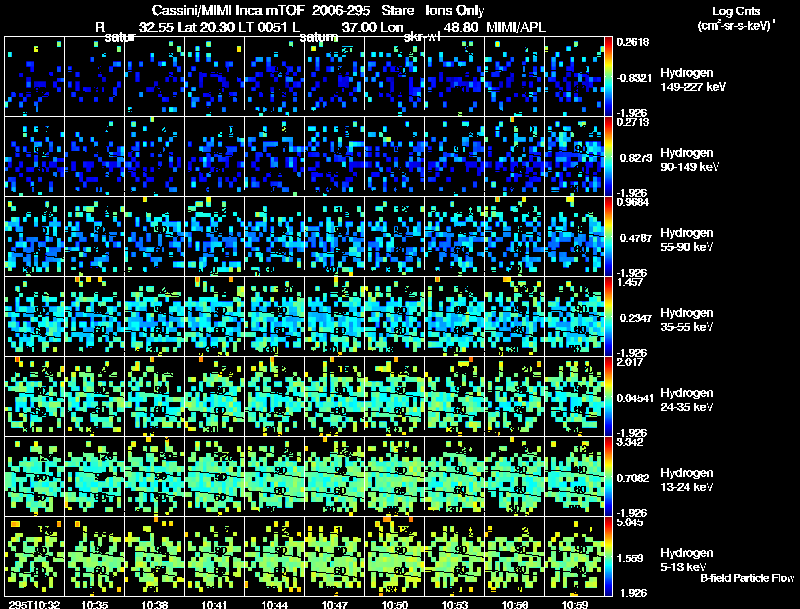Screen dimensions: 800x609
Task: Click the 2.017 colorbar value
Action: 630,362
